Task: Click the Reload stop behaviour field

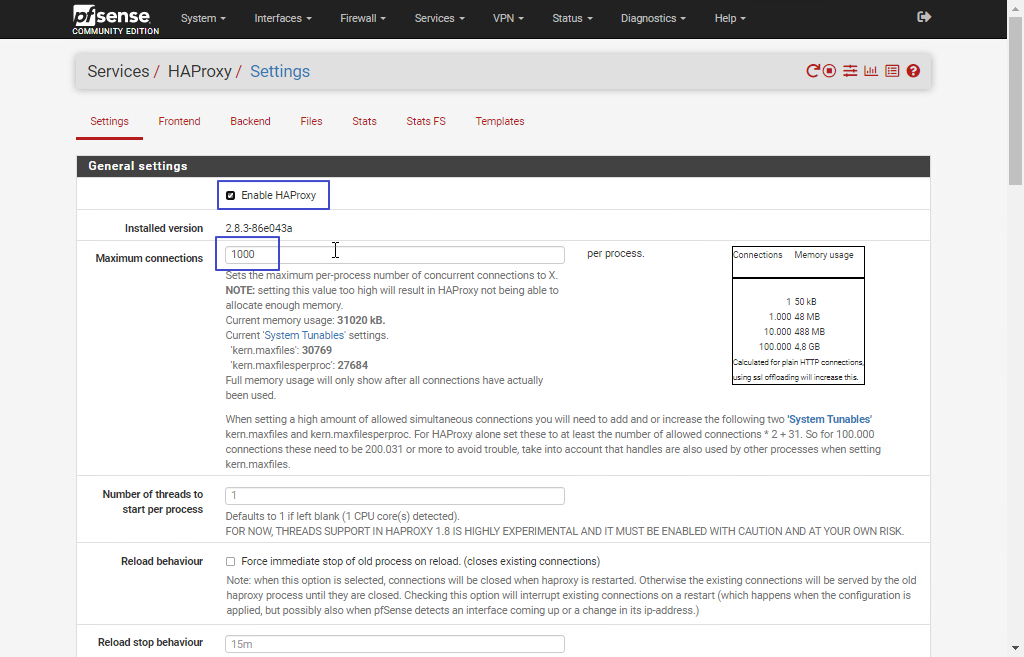Action: coord(394,644)
